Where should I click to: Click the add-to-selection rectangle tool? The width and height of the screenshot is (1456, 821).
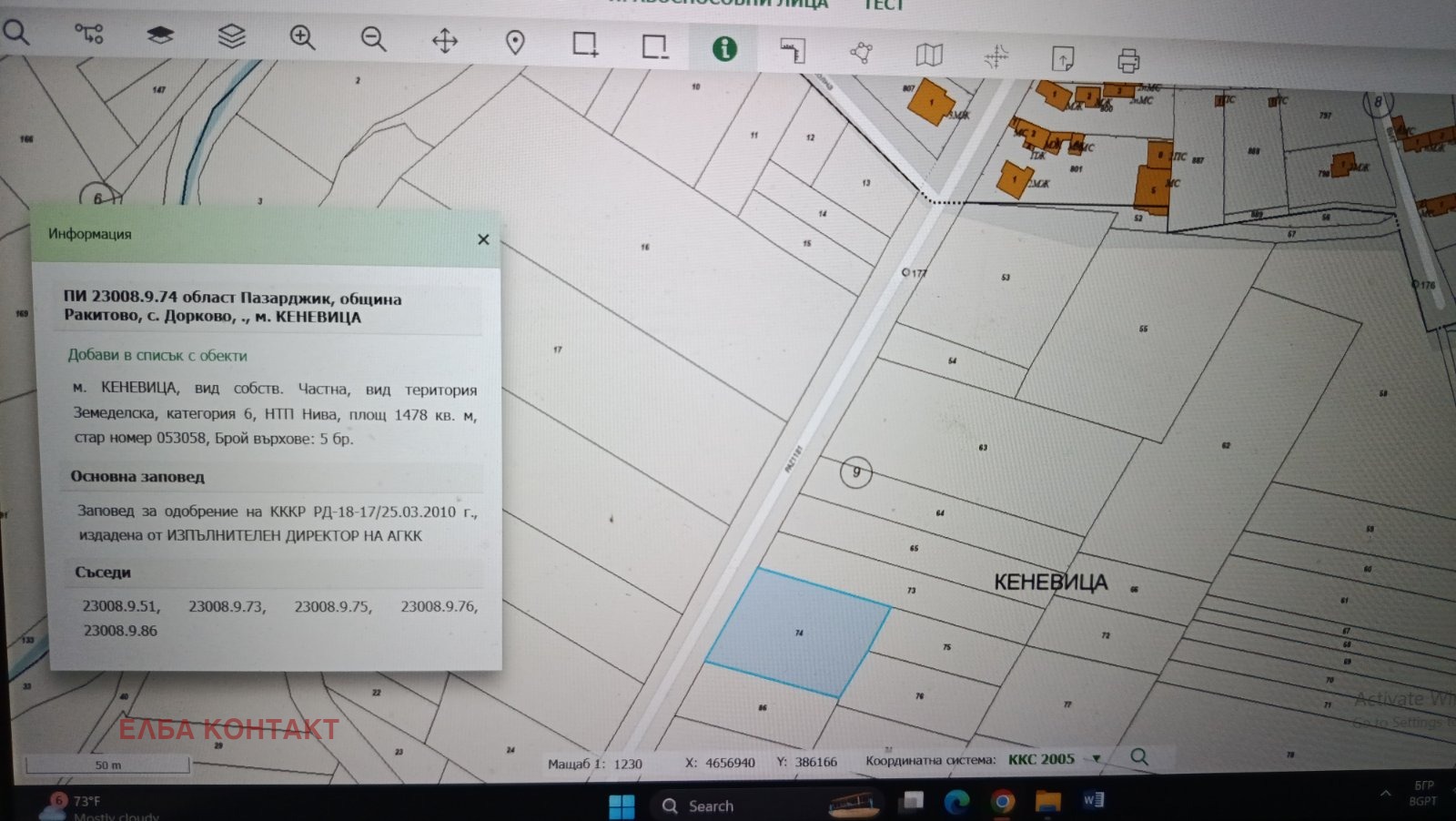(x=585, y=45)
